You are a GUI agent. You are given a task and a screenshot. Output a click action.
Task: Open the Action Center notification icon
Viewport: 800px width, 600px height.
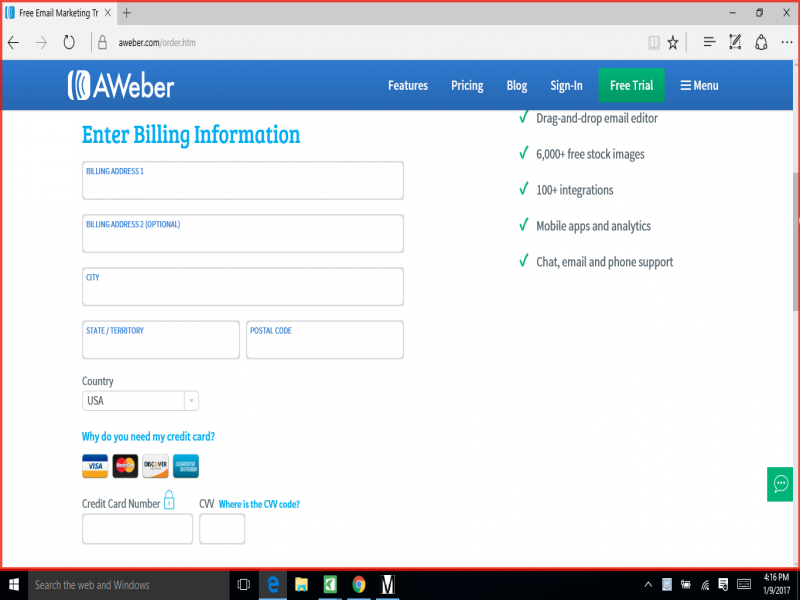[723, 585]
